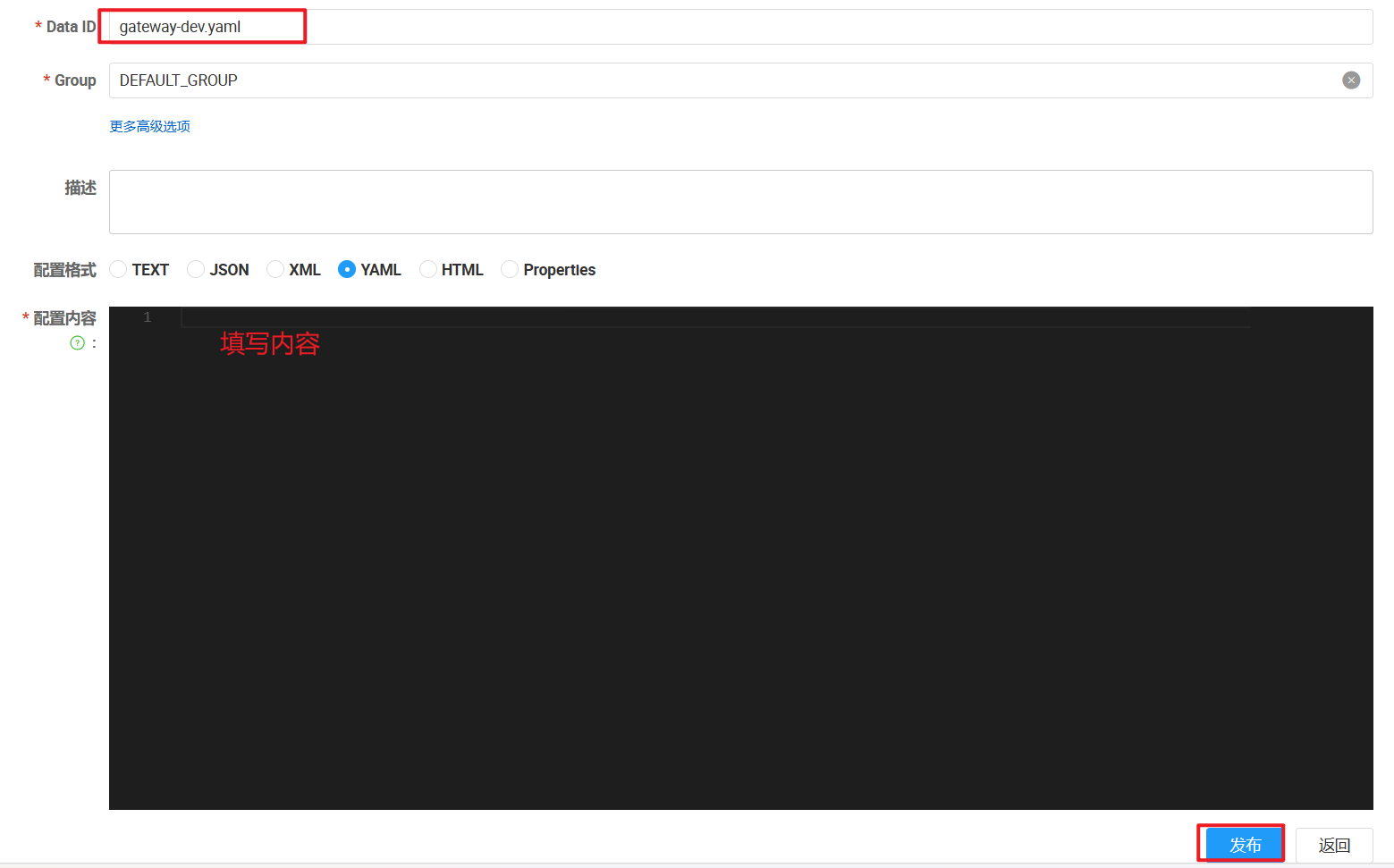Viewport: 1394px width, 868px height.
Task: Select the JSON format radio button
Action: [x=196, y=269]
